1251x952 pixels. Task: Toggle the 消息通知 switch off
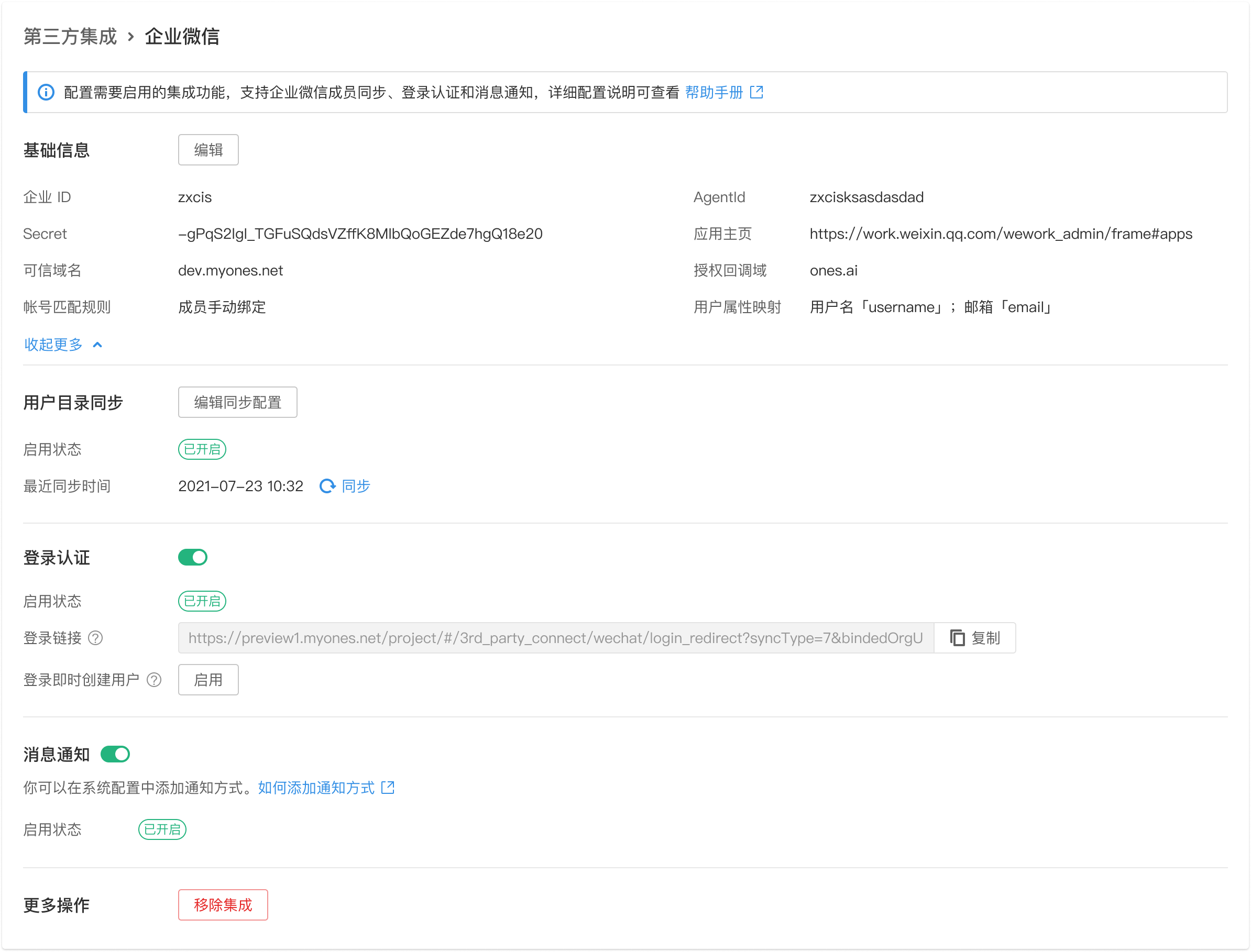[x=115, y=754]
